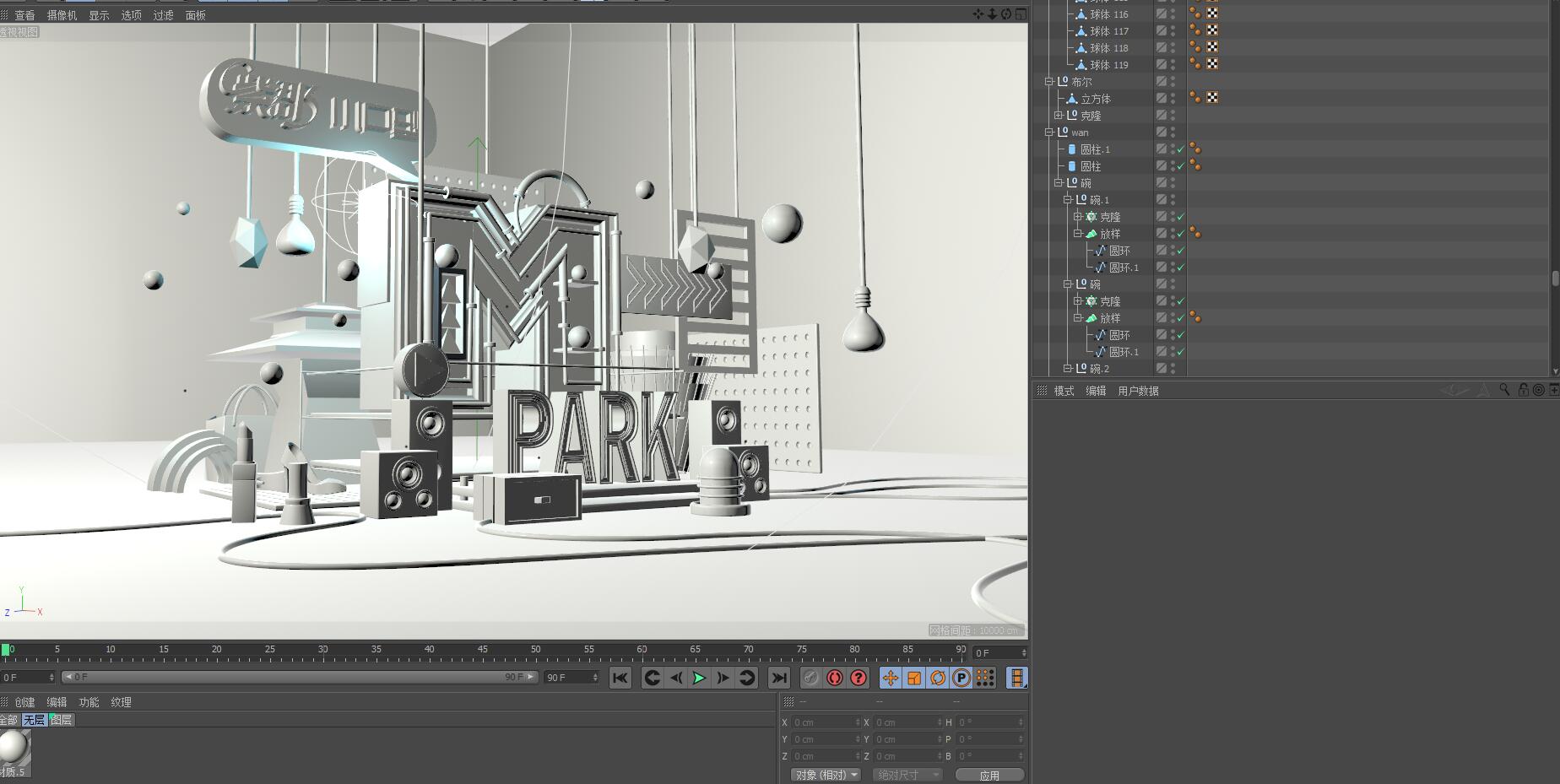Click the filmstrip playback rate icon
This screenshot has height=784, width=1560.
tap(1017, 678)
